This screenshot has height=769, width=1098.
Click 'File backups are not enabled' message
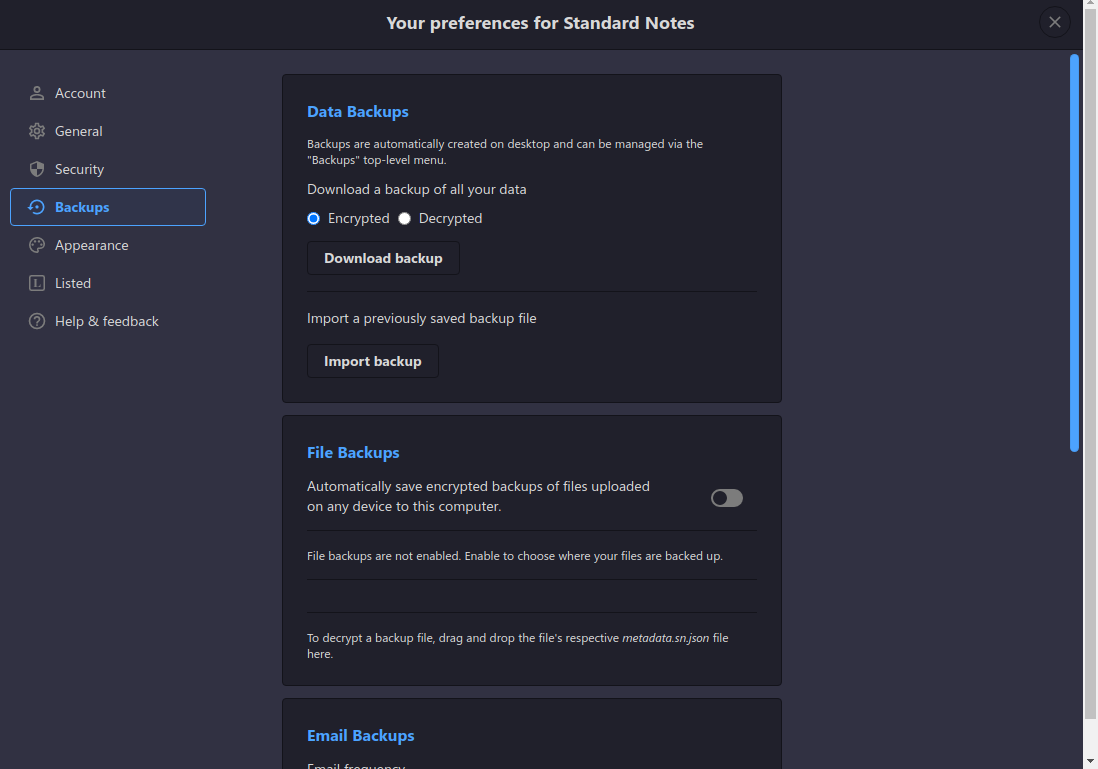[x=515, y=556]
